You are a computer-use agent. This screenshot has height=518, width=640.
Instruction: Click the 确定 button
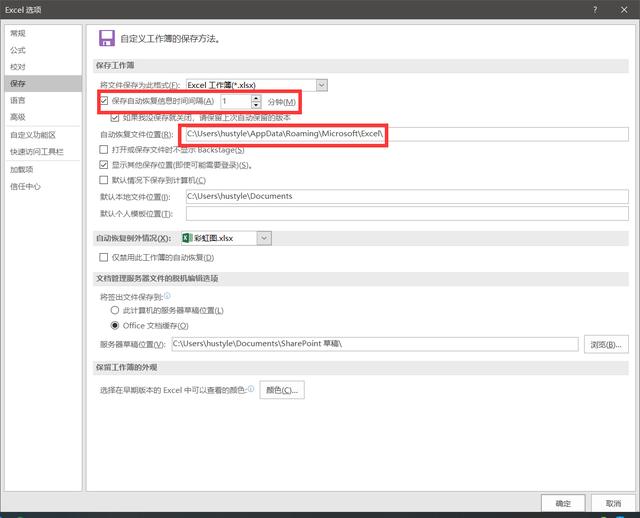[x=563, y=503]
